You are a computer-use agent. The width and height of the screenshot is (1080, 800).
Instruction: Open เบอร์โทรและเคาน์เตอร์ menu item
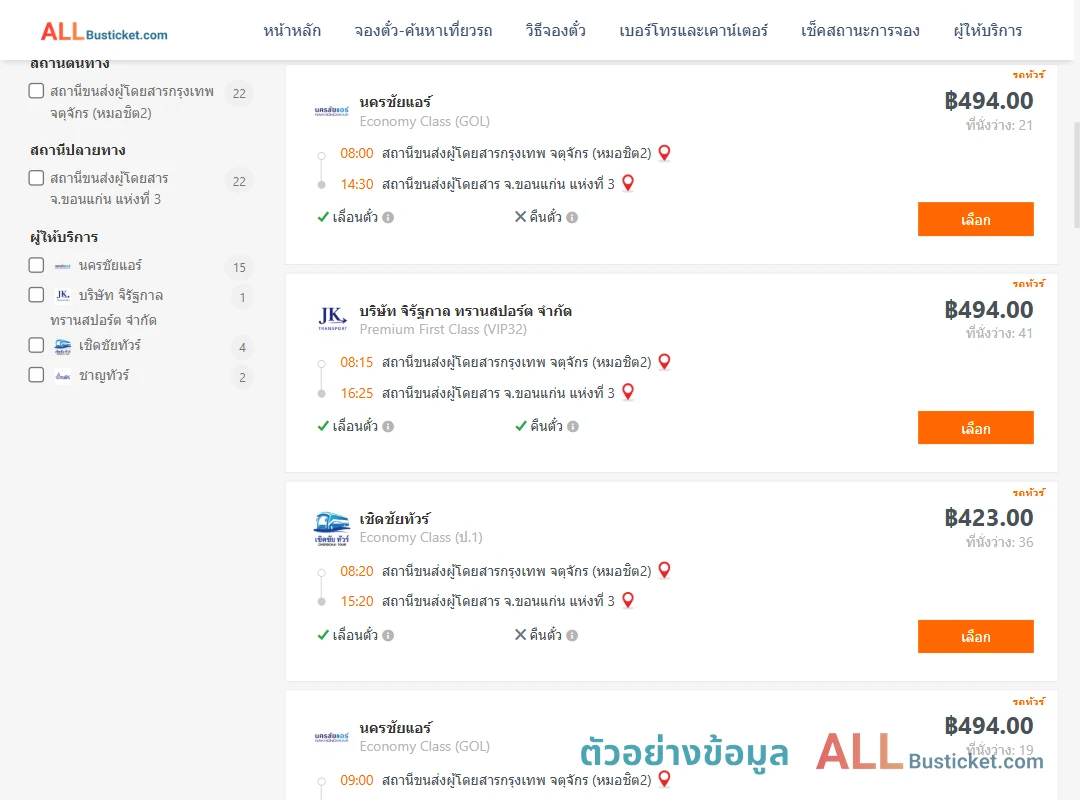point(693,31)
